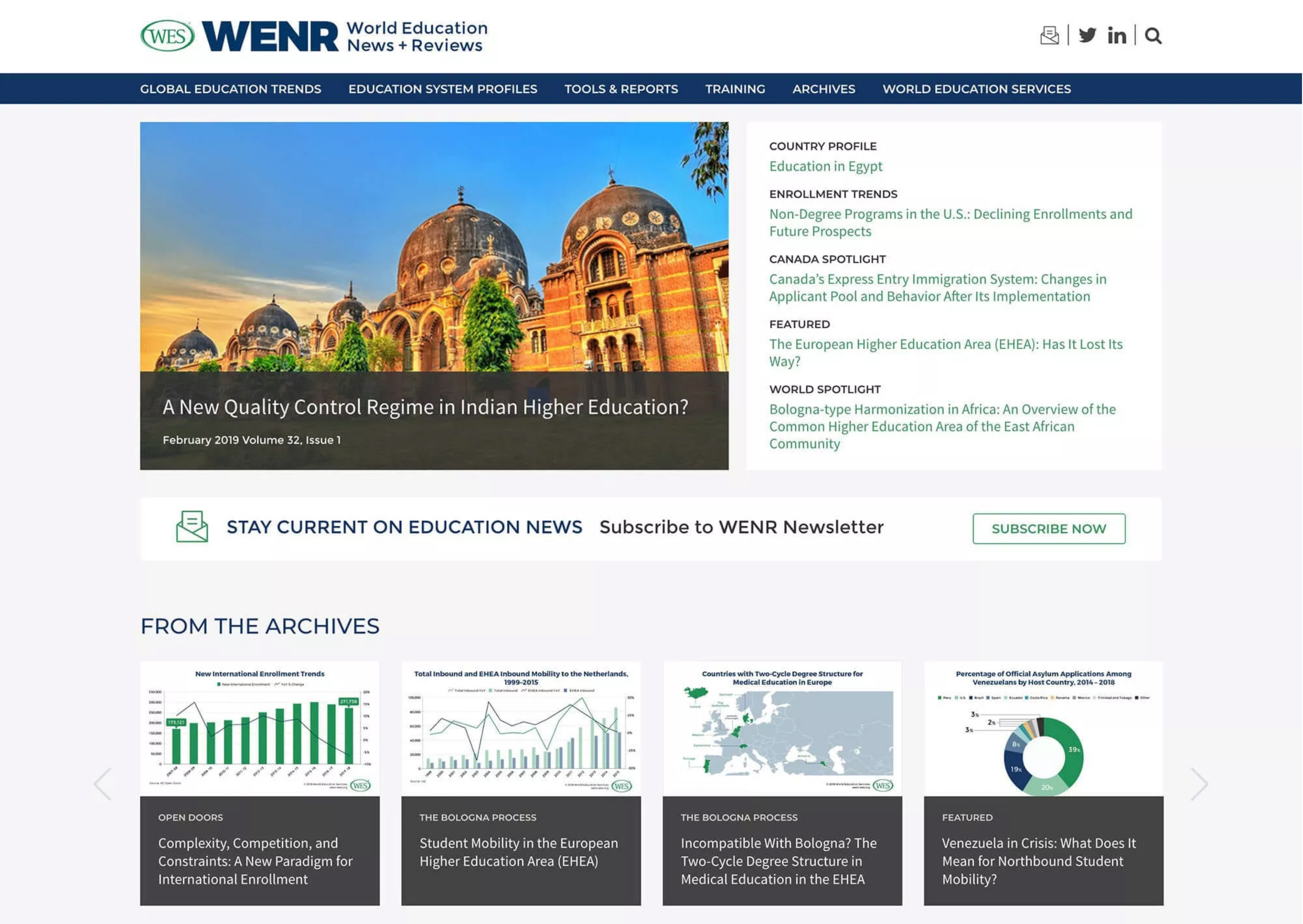Open the LinkedIn icon in header
Image resolution: width=1303 pixels, height=924 pixels.
[x=1116, y=35]
